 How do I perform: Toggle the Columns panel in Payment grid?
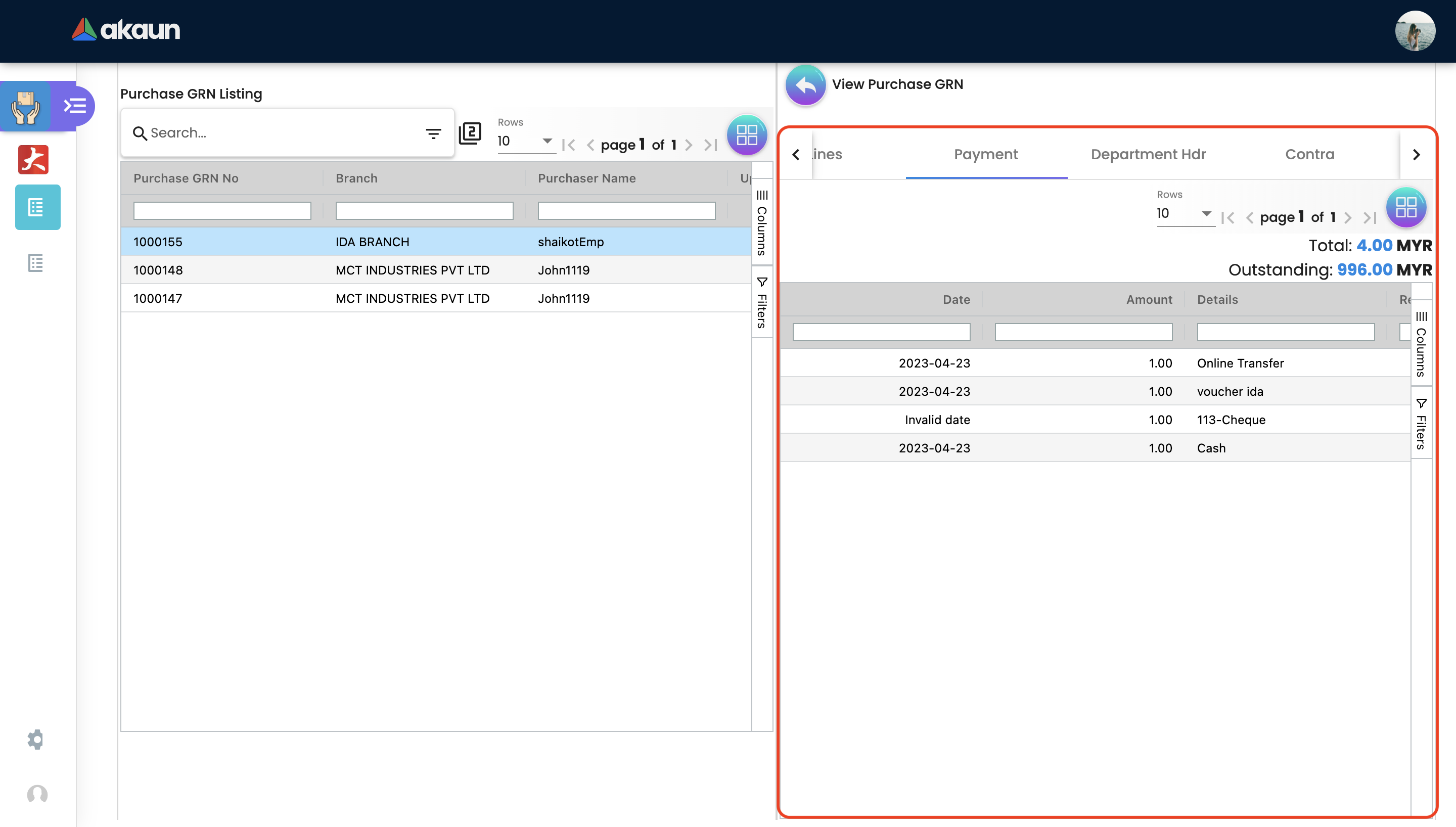(1421, 344)
